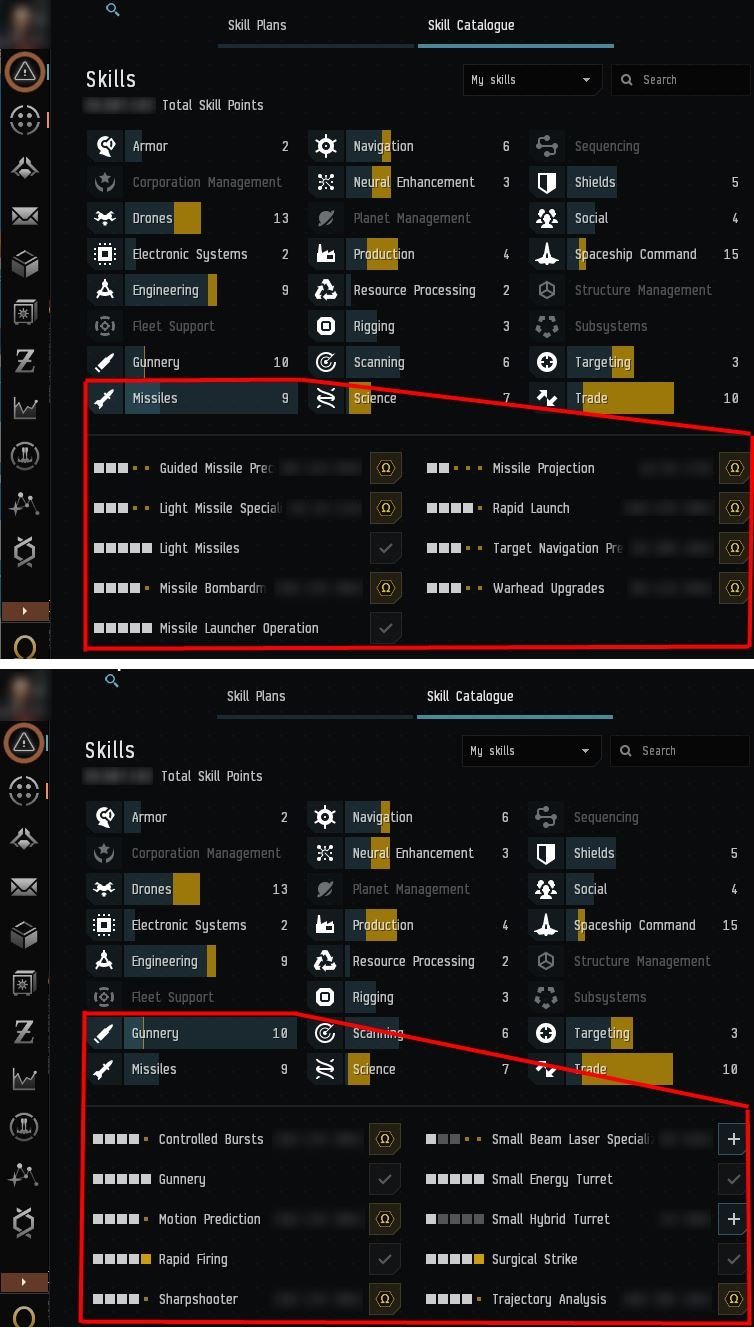The width and height of the screenshot is (754, 1328).
Task: Click the Omega icon beside Controlled Bursts
Action: click(384, 1139)
